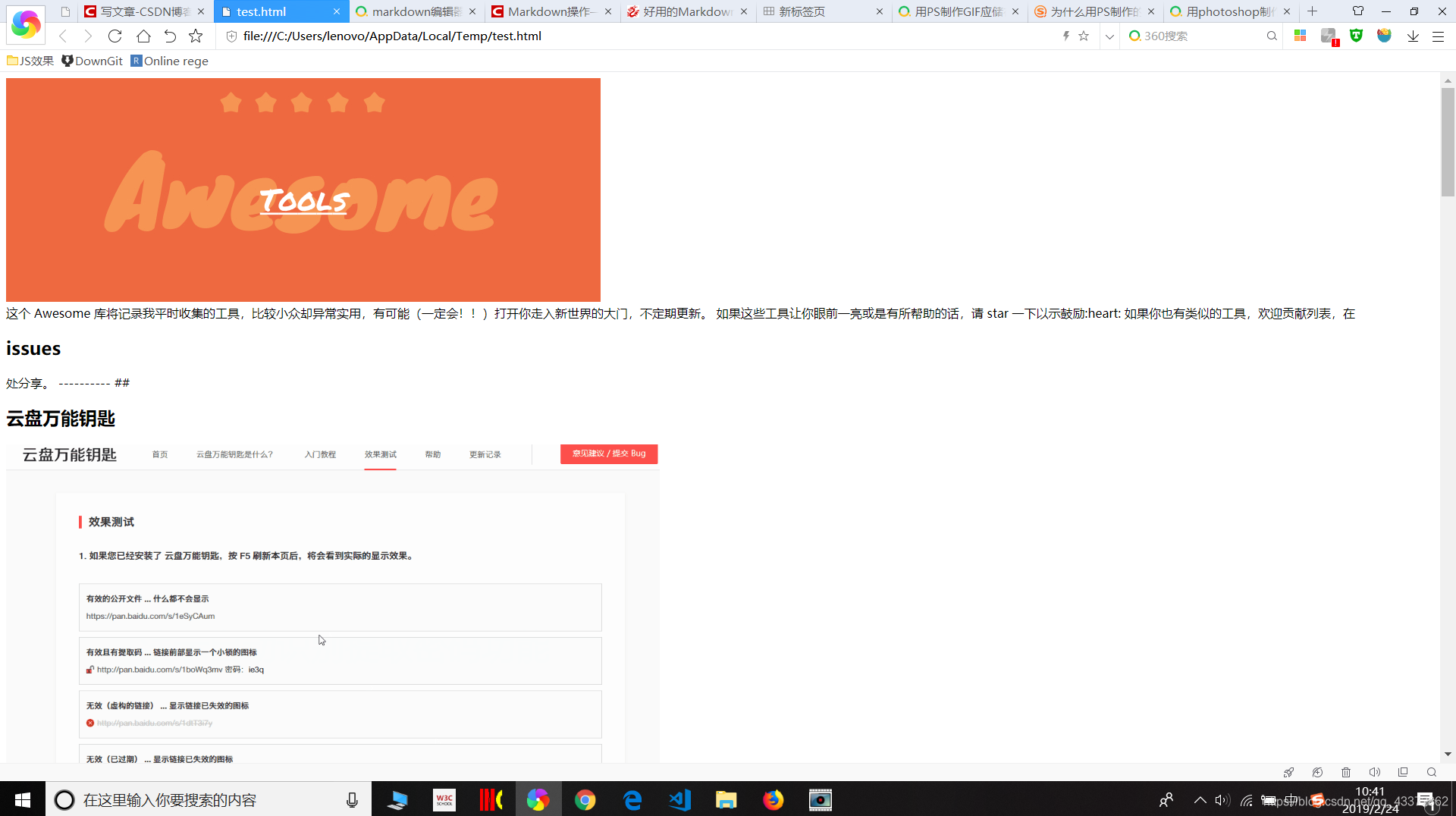Viewport: 1456px width, 816px height.
Task: Launch Visual Studio Code from the taskbar
Action: click(679, 799)
